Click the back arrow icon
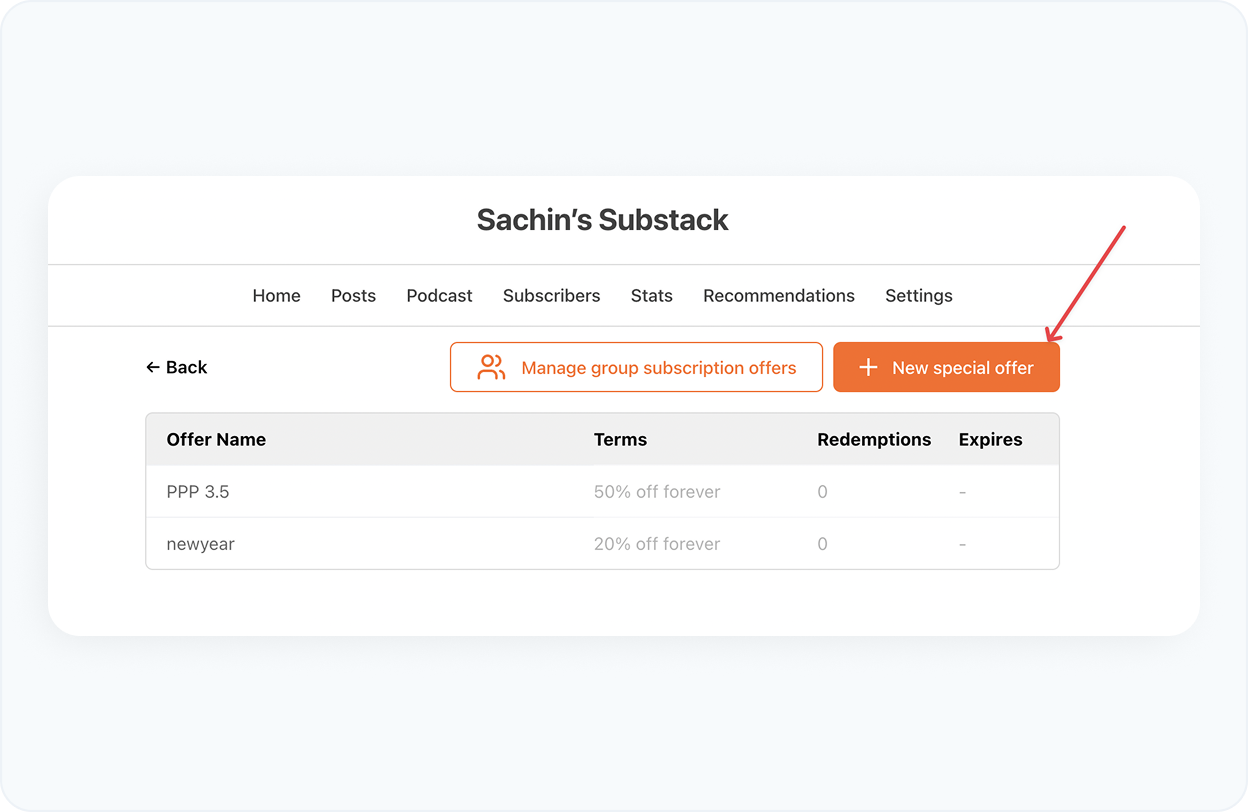 click(152, 367)
